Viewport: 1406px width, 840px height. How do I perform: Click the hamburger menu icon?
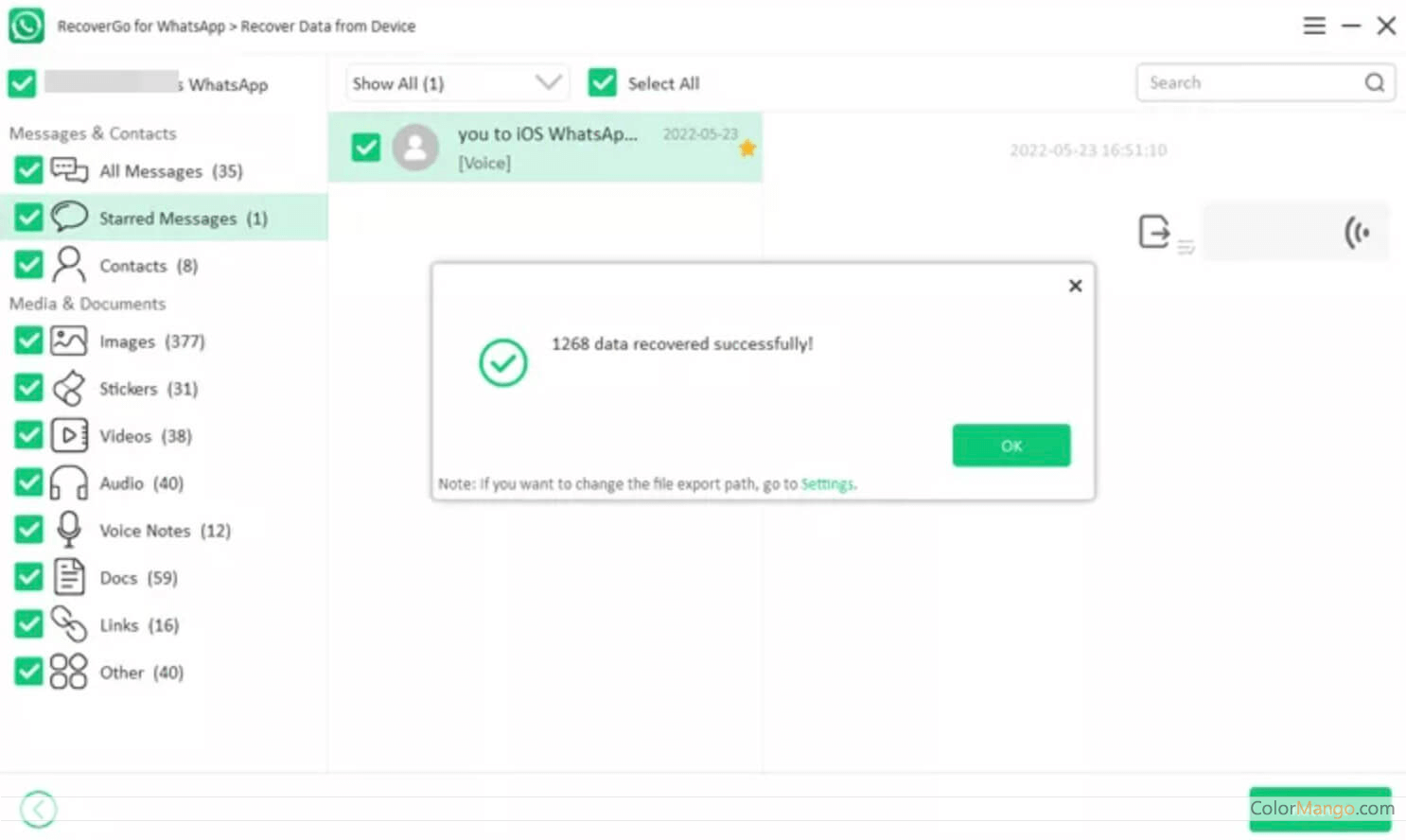pyautogui.click(x=1313, y=26)
